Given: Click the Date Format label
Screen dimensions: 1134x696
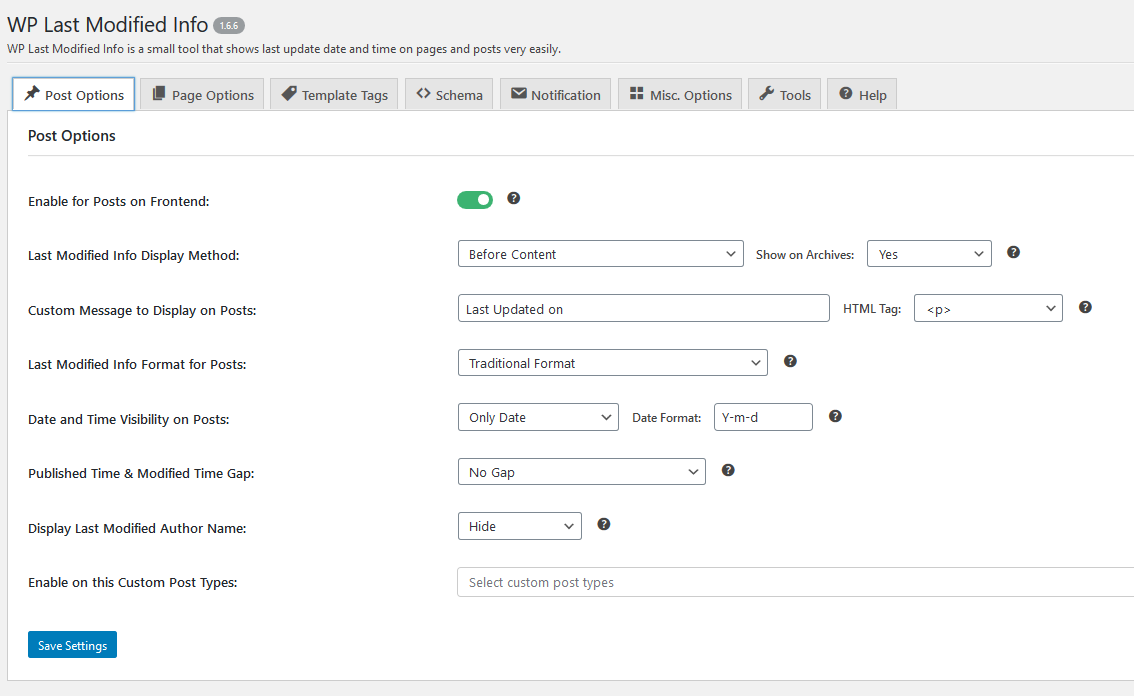Looking at the screenshot, I should (667, 418).
